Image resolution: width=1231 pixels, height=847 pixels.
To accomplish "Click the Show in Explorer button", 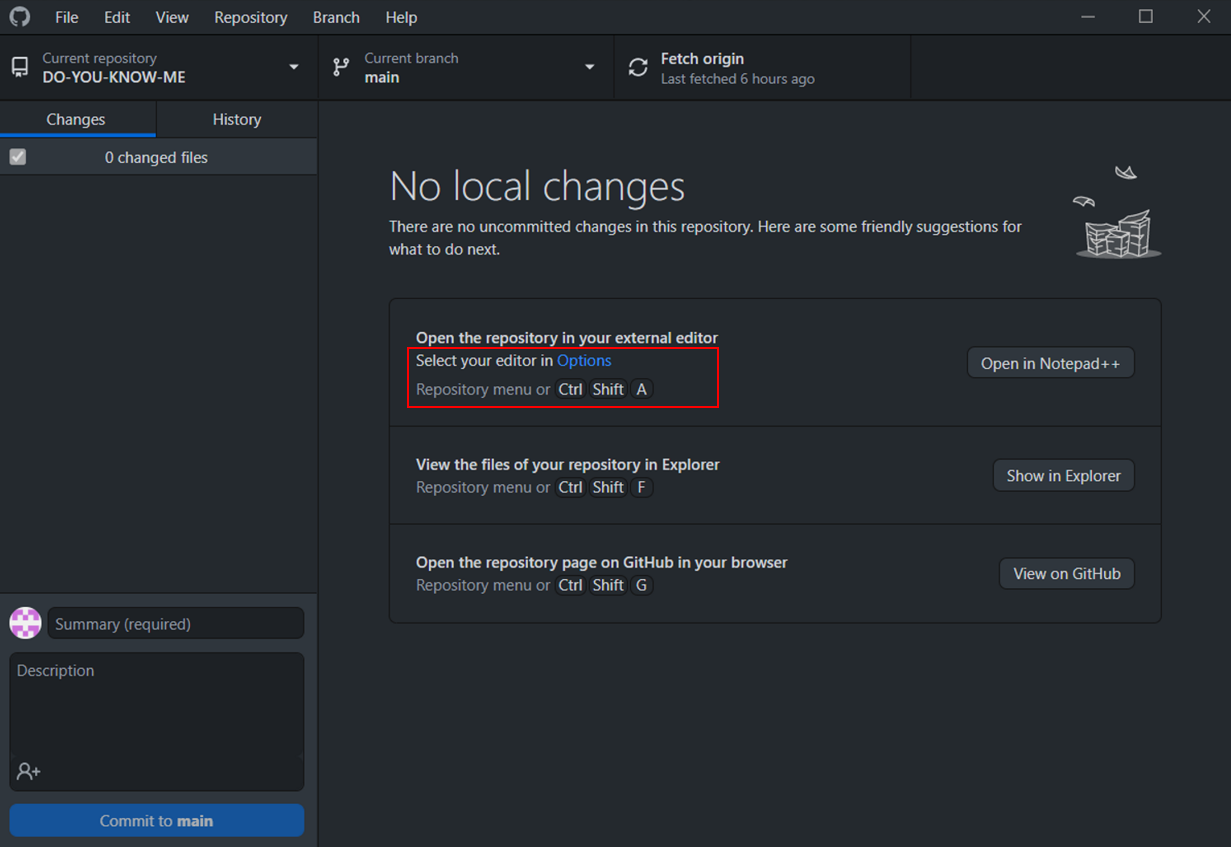I will coord(1063,476).
